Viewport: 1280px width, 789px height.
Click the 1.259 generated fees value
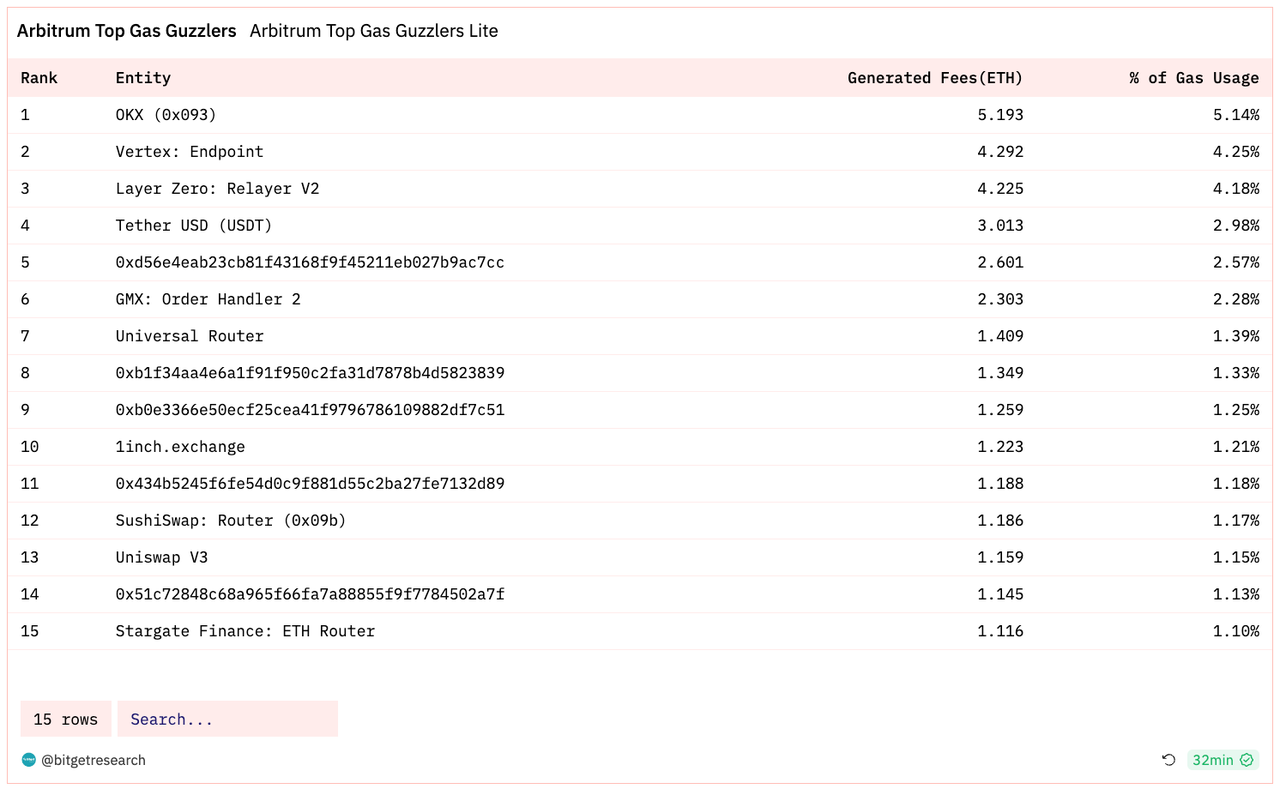1000,410
